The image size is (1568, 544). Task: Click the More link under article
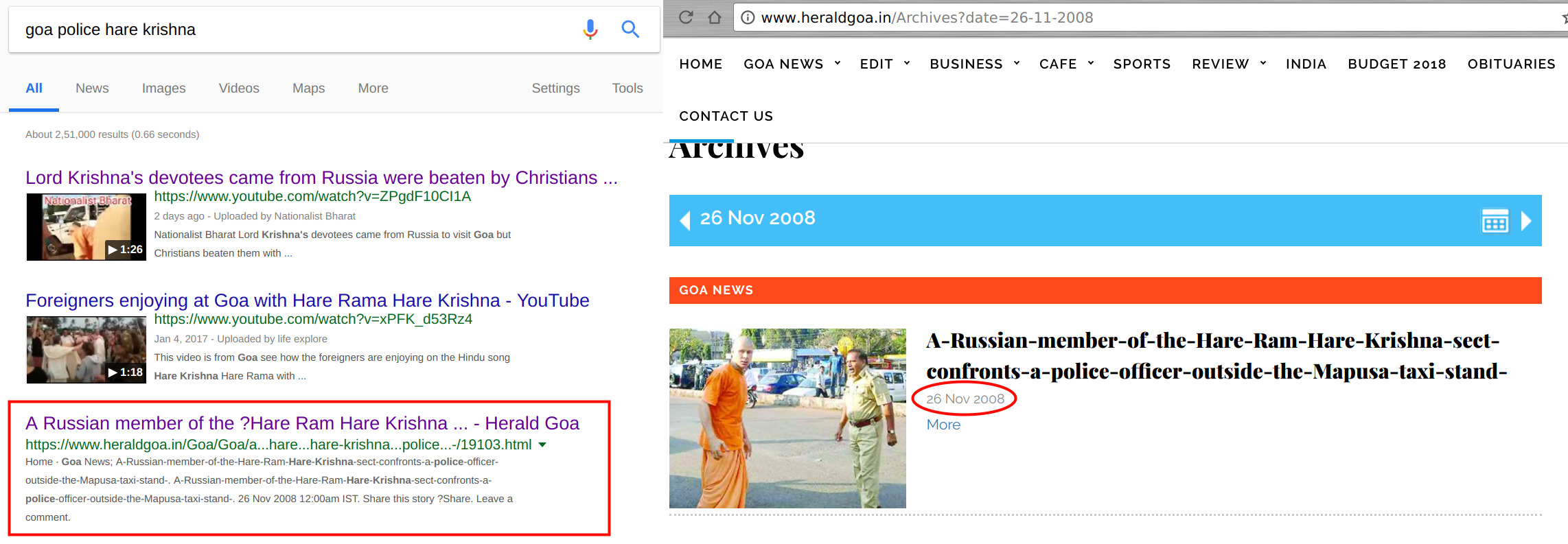pos(943,425)
